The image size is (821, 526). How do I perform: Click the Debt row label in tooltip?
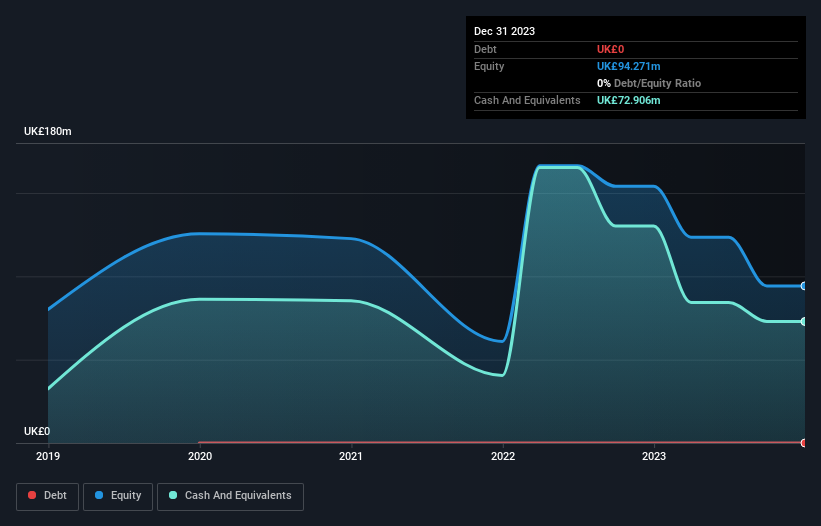pyautogui.click(x=485, y=49)
